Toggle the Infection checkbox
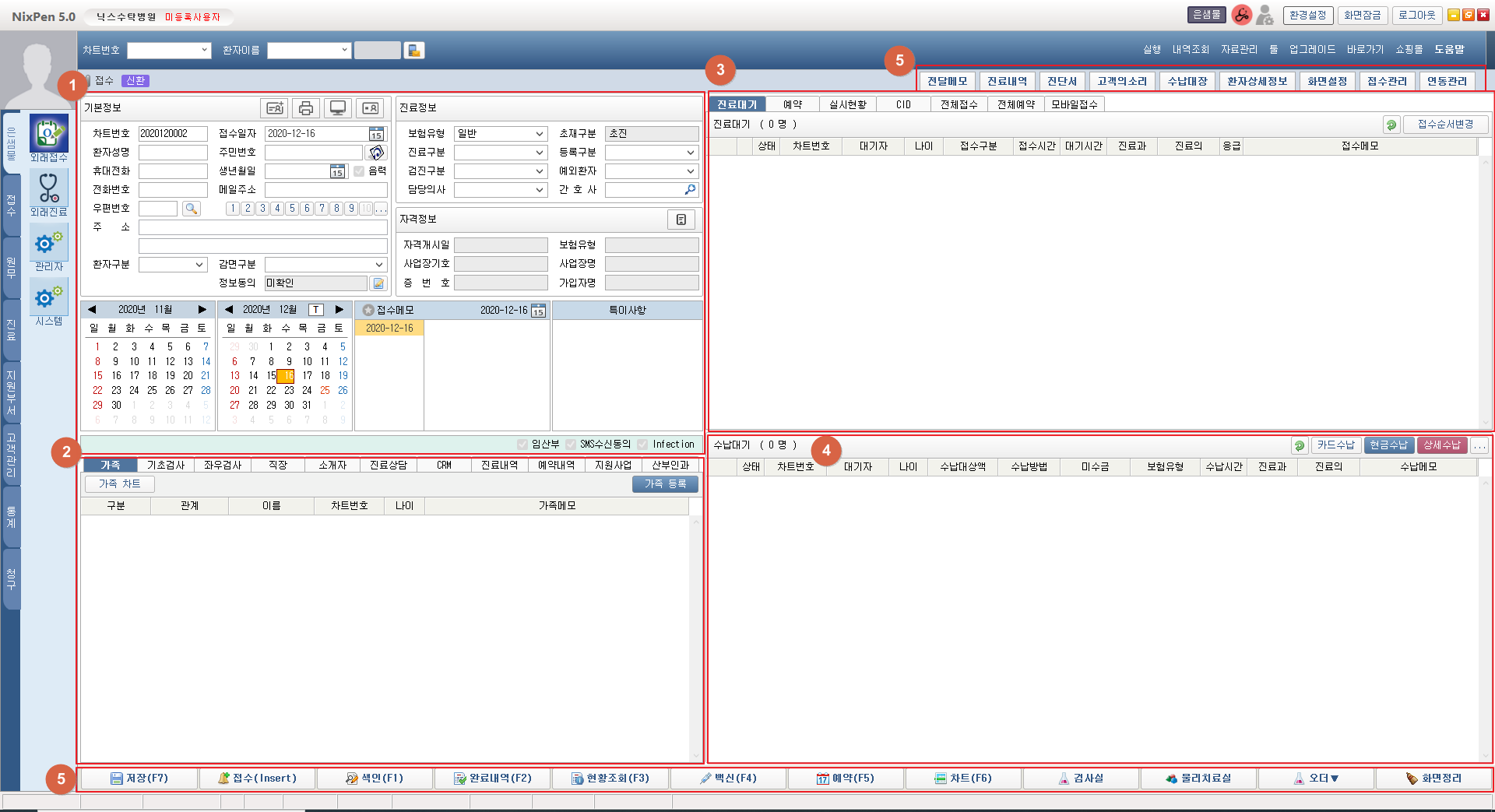The image size is (1495, 812). coord(642,445)
